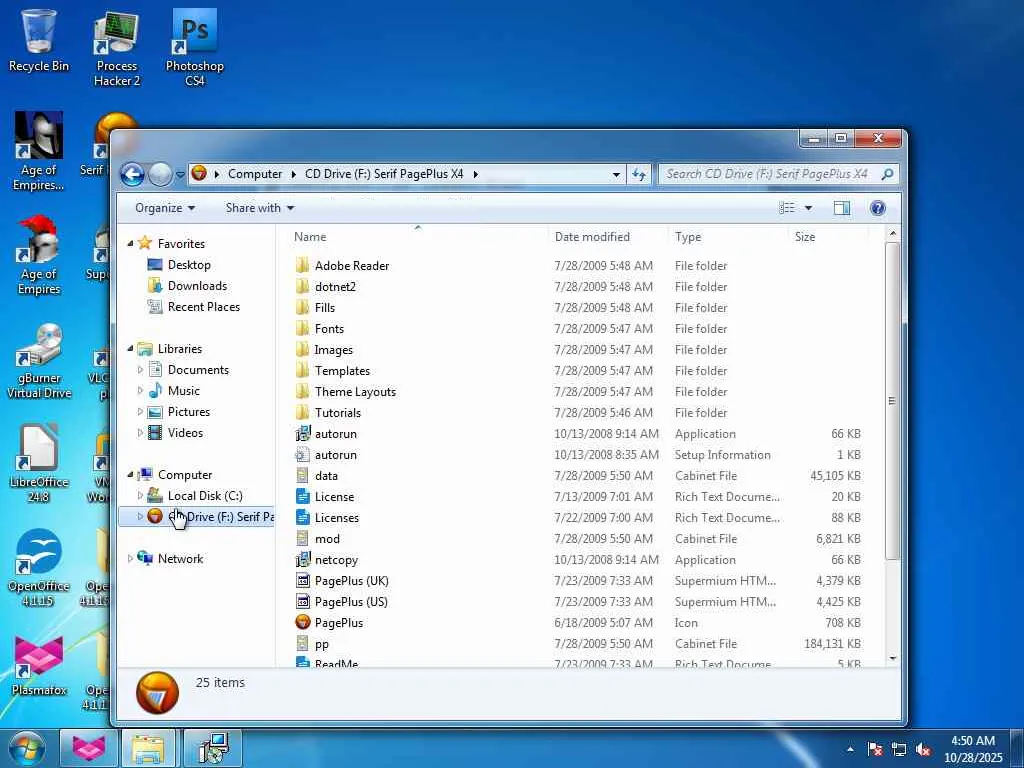Launch Process Hacker 2 from desktop

pyautogui.click(x=116, y=48)
